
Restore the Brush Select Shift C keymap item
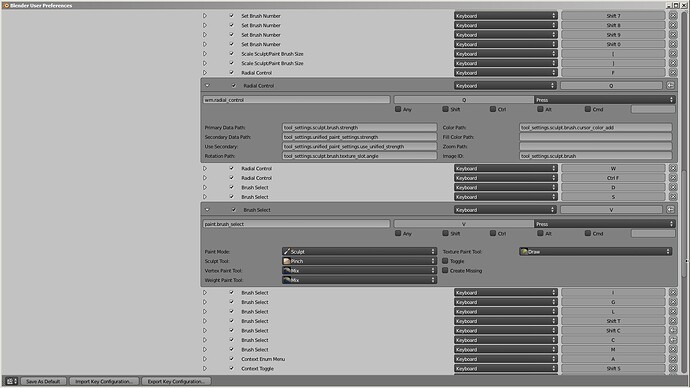coord(673,330)
